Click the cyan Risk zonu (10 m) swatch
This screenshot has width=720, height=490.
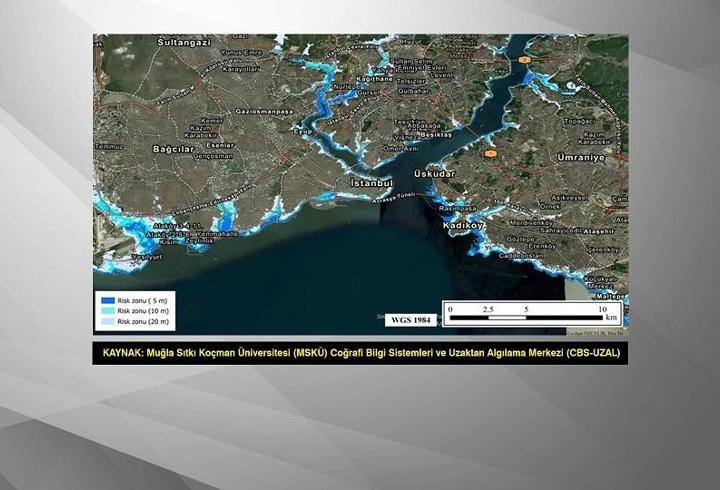pyautogui.click(x=107, y=311)
